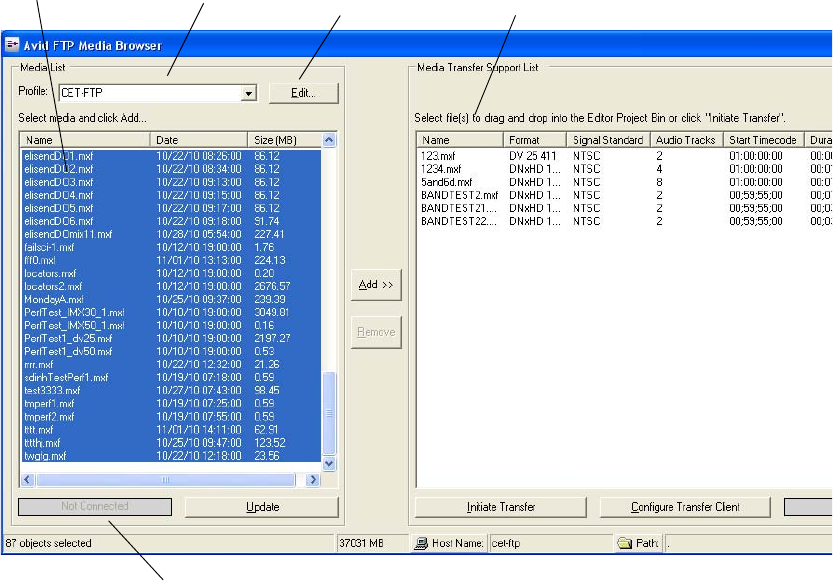The image size is (833, 581).
Task: Click the Remove button
Action: (x=376, y=332)
